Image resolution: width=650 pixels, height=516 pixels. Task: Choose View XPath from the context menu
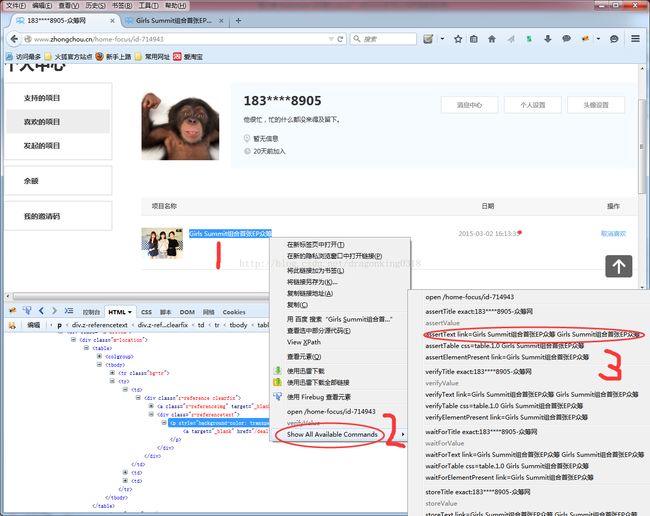(303, 342)
